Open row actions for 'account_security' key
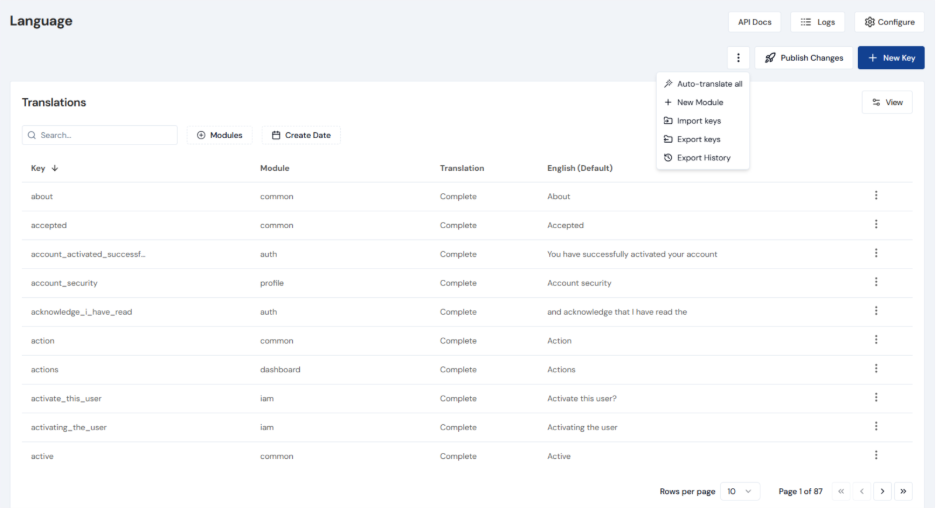This screenshot has height=508, width=936. coord(876,283)
